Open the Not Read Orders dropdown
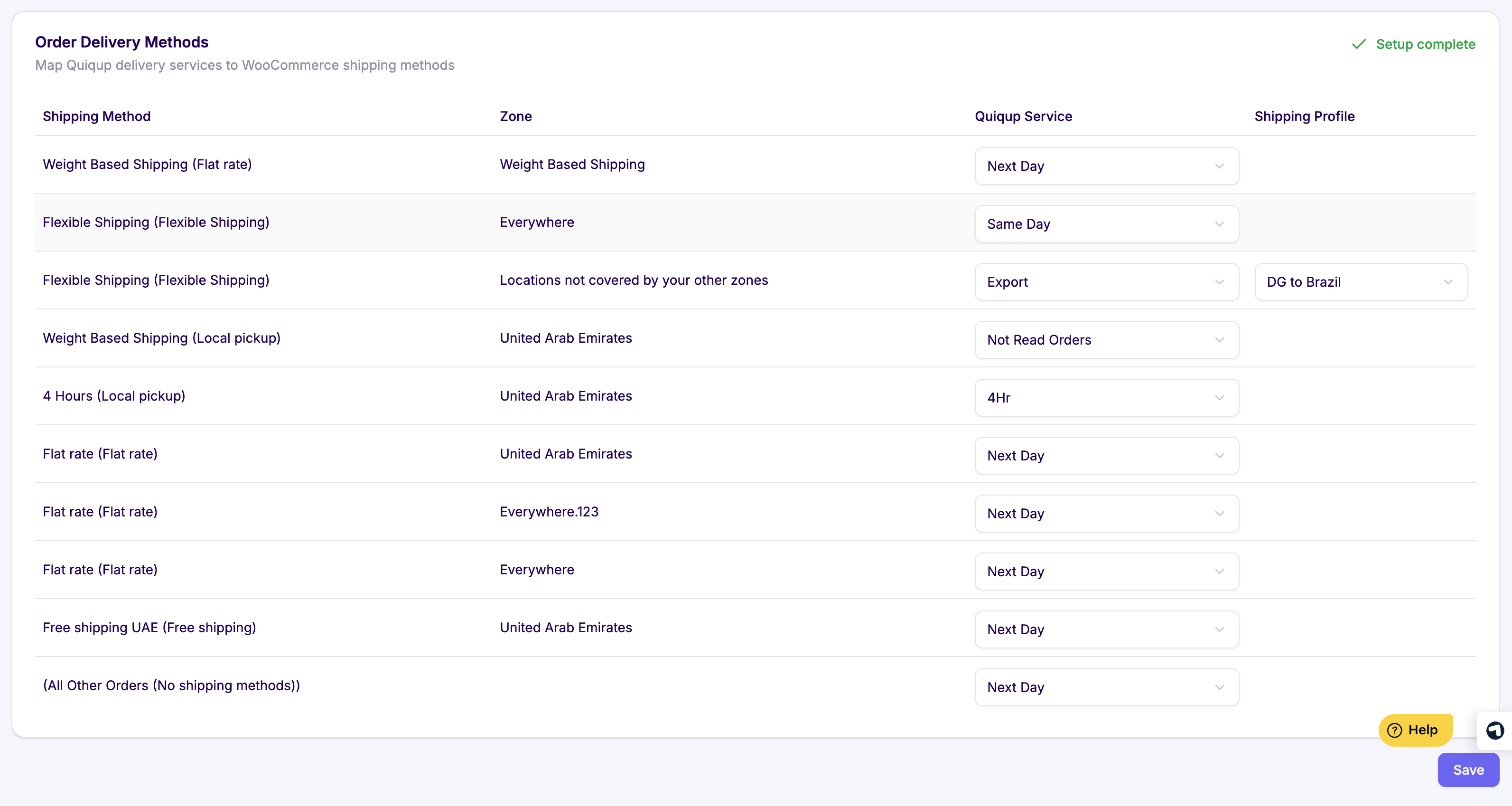1512x806 pixels. (1106, 340)
